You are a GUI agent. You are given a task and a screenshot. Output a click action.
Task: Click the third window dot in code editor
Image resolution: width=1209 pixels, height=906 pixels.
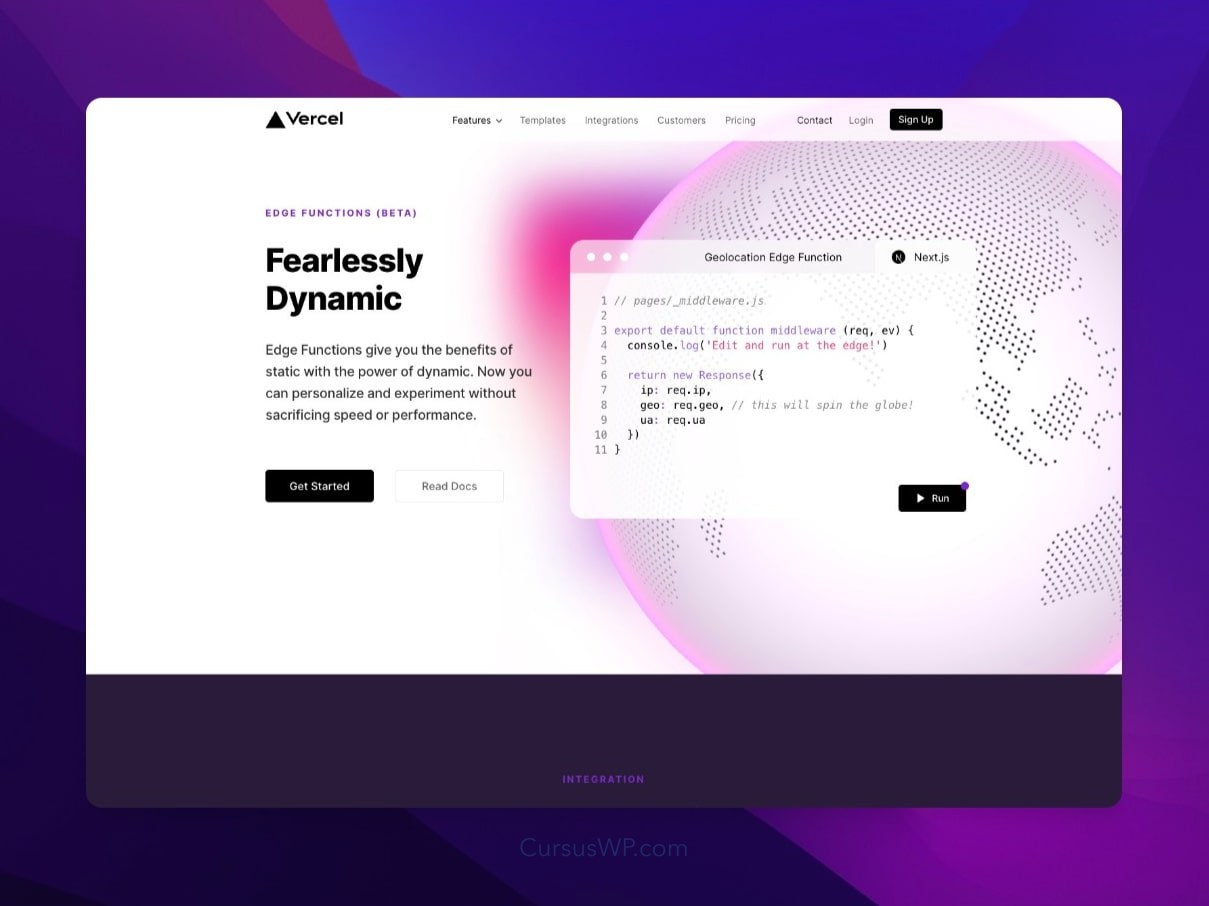pos(625,257)
